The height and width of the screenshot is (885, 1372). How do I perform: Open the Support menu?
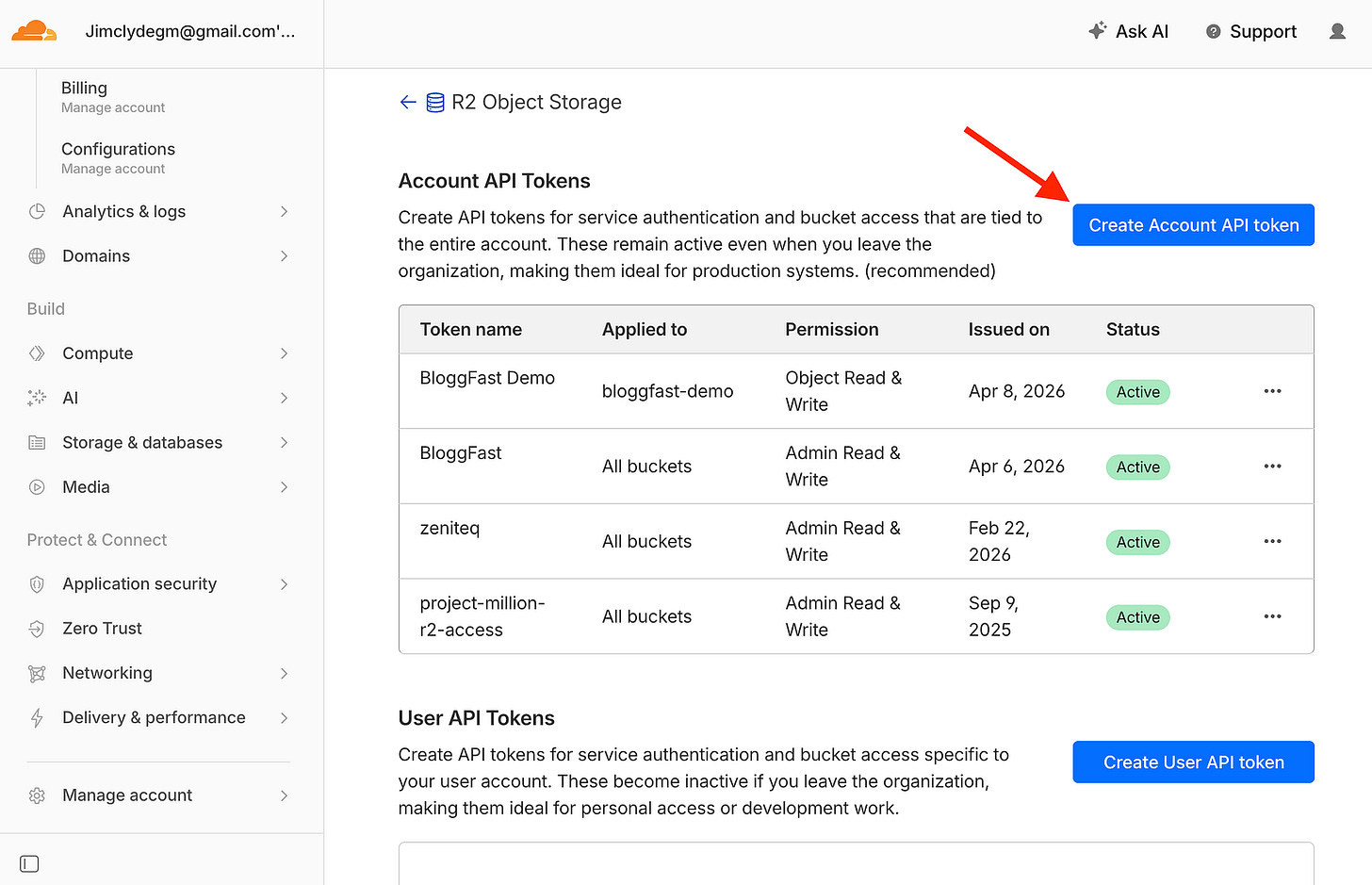pyautogui.click(x=1250, y=31)
